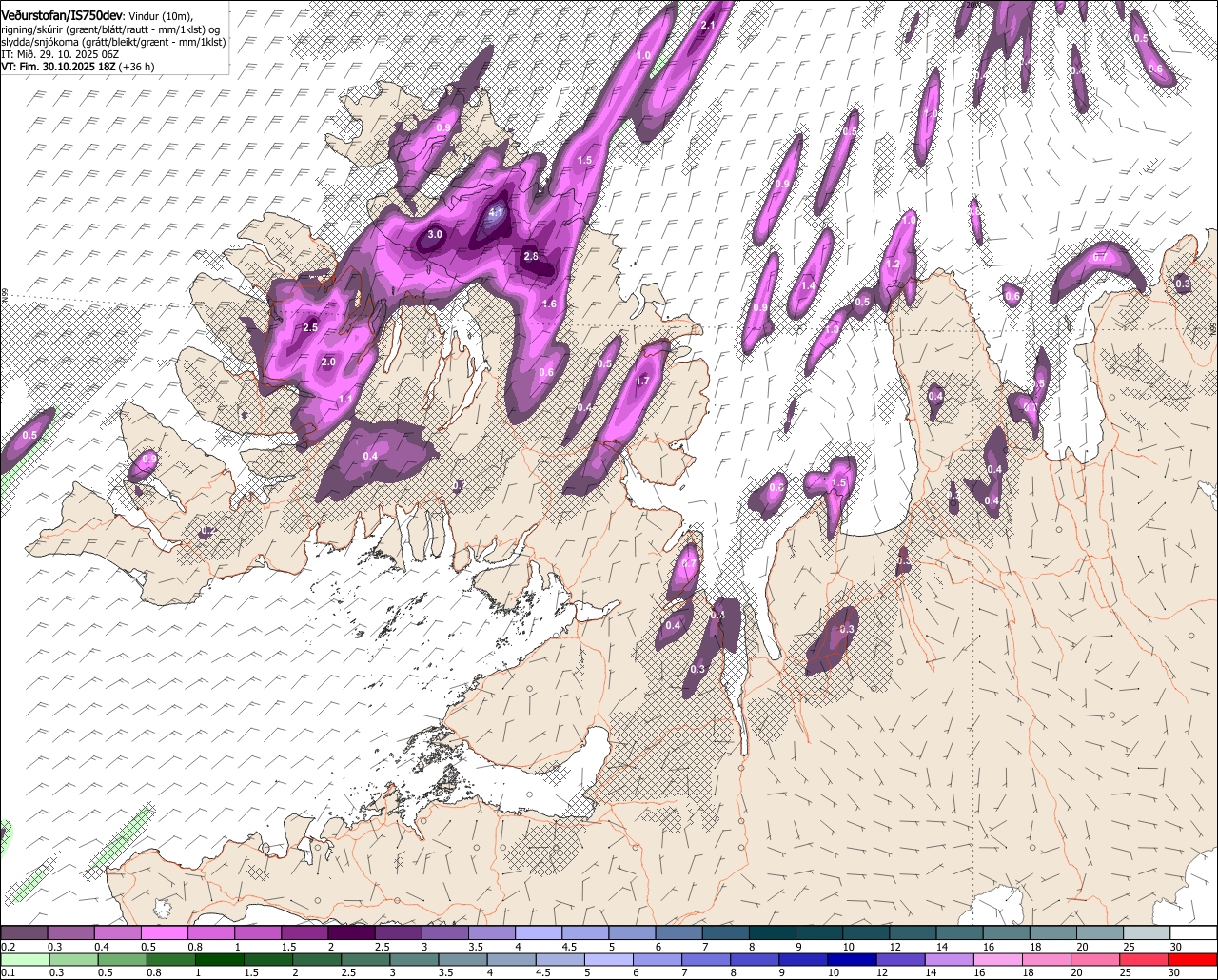Click the 1.3 precipitation value on the map
Image resolution: width=1218 pixels, height=980 pixels.
click(832, 329)
